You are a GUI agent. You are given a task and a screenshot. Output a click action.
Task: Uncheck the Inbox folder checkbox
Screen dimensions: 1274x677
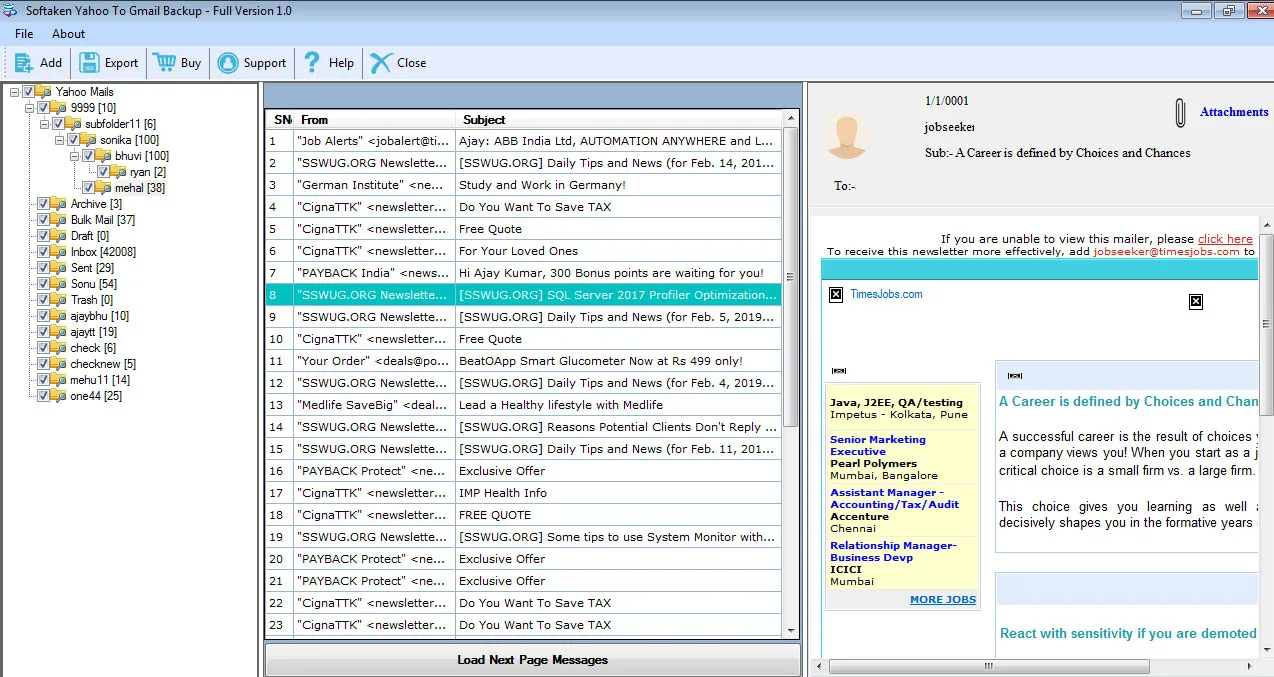point(43,252)
